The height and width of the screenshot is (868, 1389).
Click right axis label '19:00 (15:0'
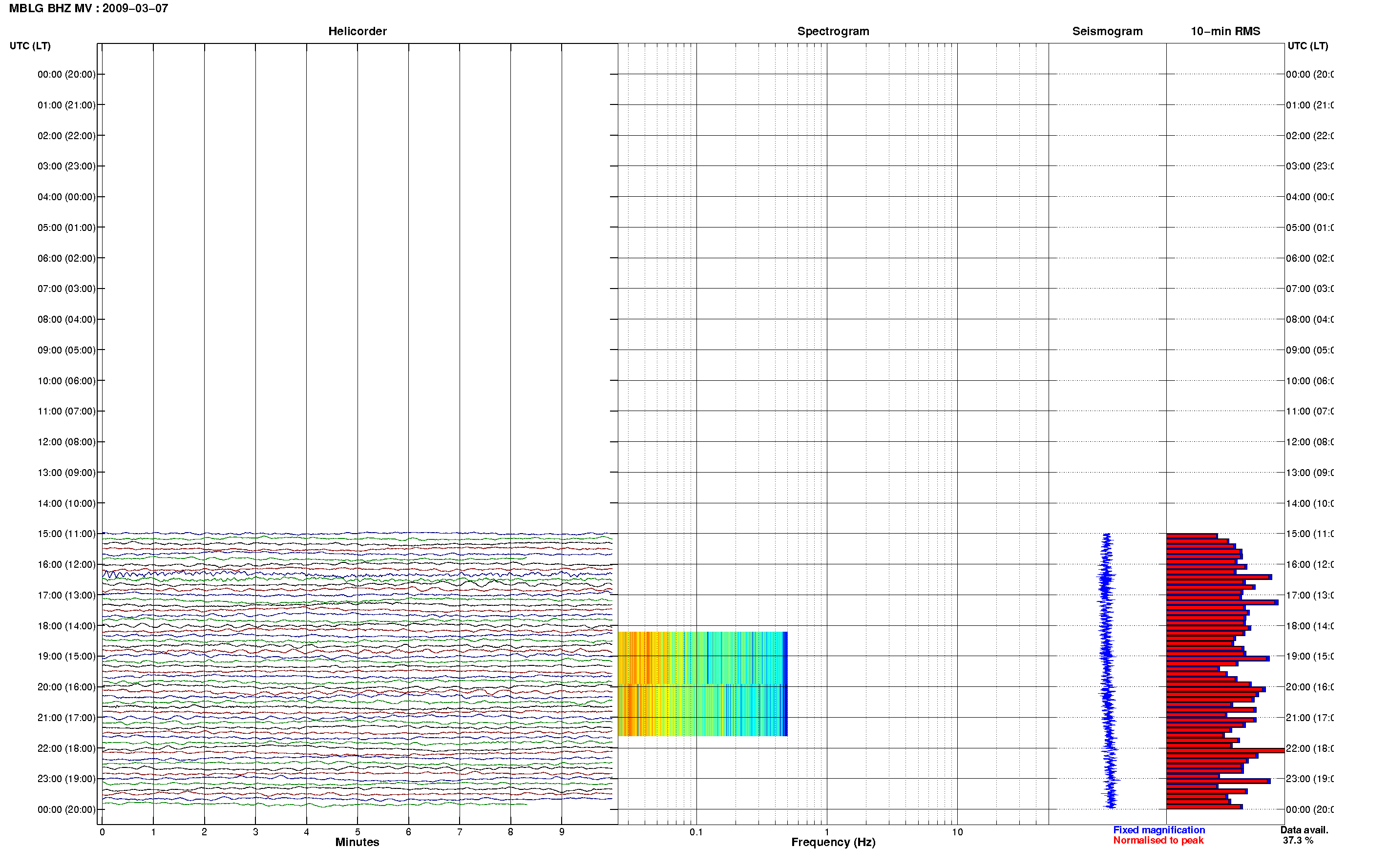click(1309, 656)
